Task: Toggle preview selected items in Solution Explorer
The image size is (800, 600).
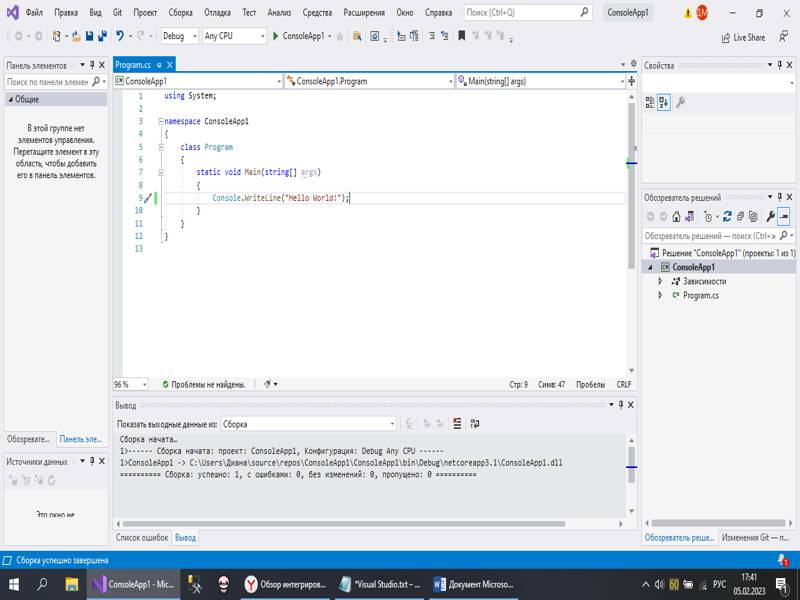Action: (x=784, y=216)
